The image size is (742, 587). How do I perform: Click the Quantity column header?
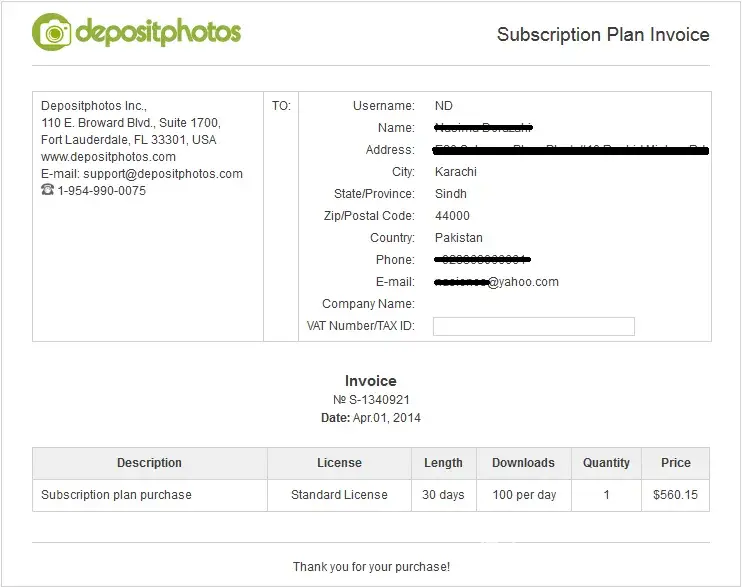pos(607,463)
